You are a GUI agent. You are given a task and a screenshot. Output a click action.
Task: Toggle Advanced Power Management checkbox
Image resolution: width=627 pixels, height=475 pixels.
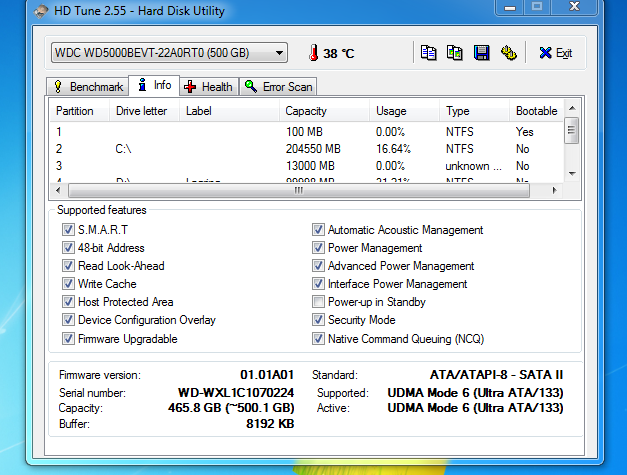(318, 265)
